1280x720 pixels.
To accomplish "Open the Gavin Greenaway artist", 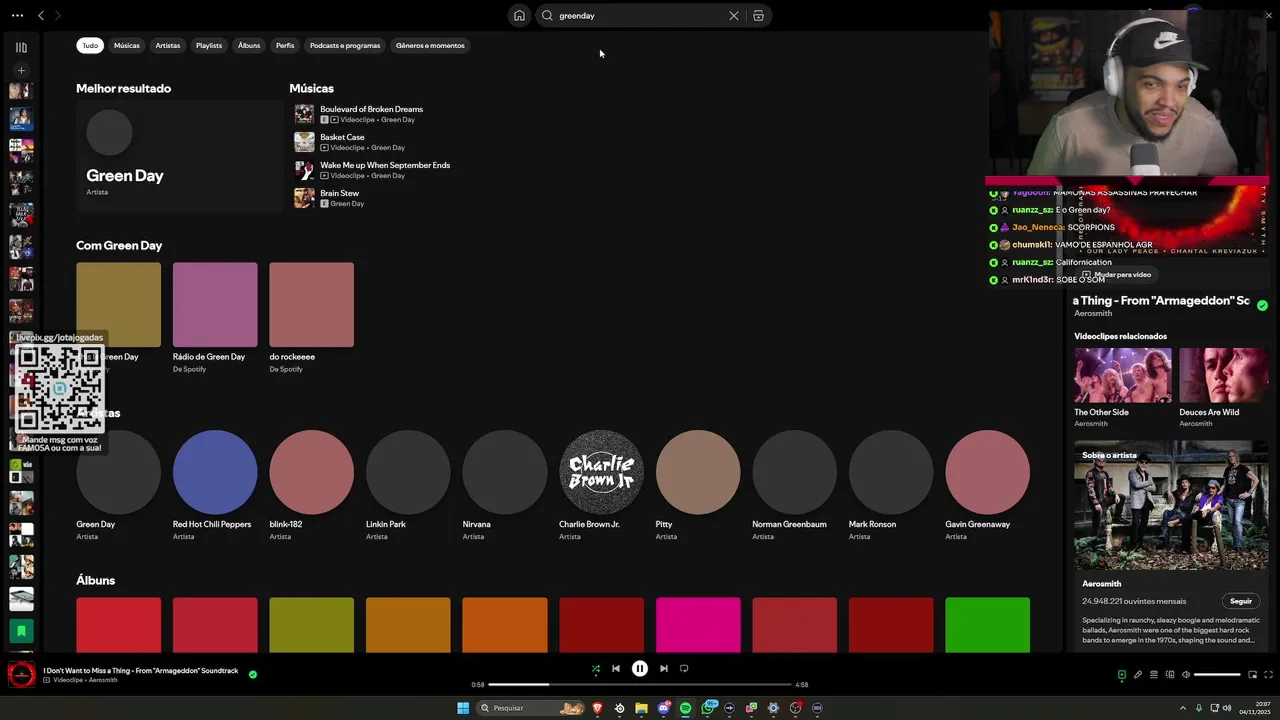I will pyautogui.click(x=987, y=485).
